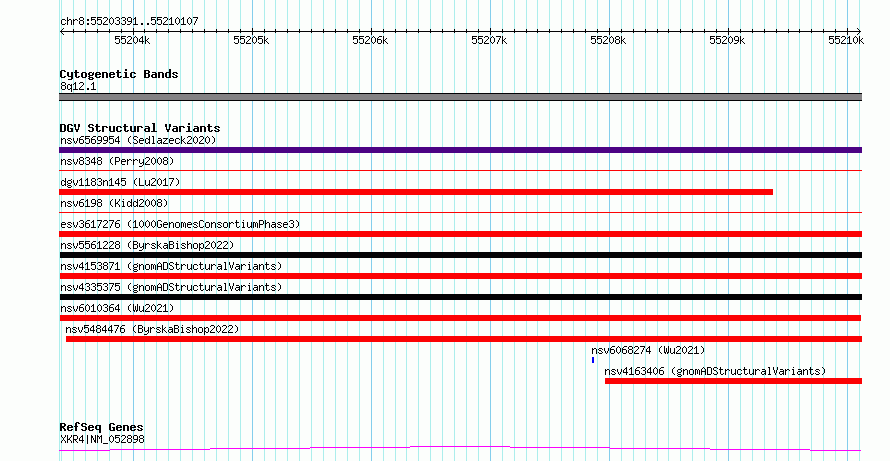Viewport: 890px width, 461px height.
Task: Select the black nsv5561228 variant bar
Action: point(460,255)
